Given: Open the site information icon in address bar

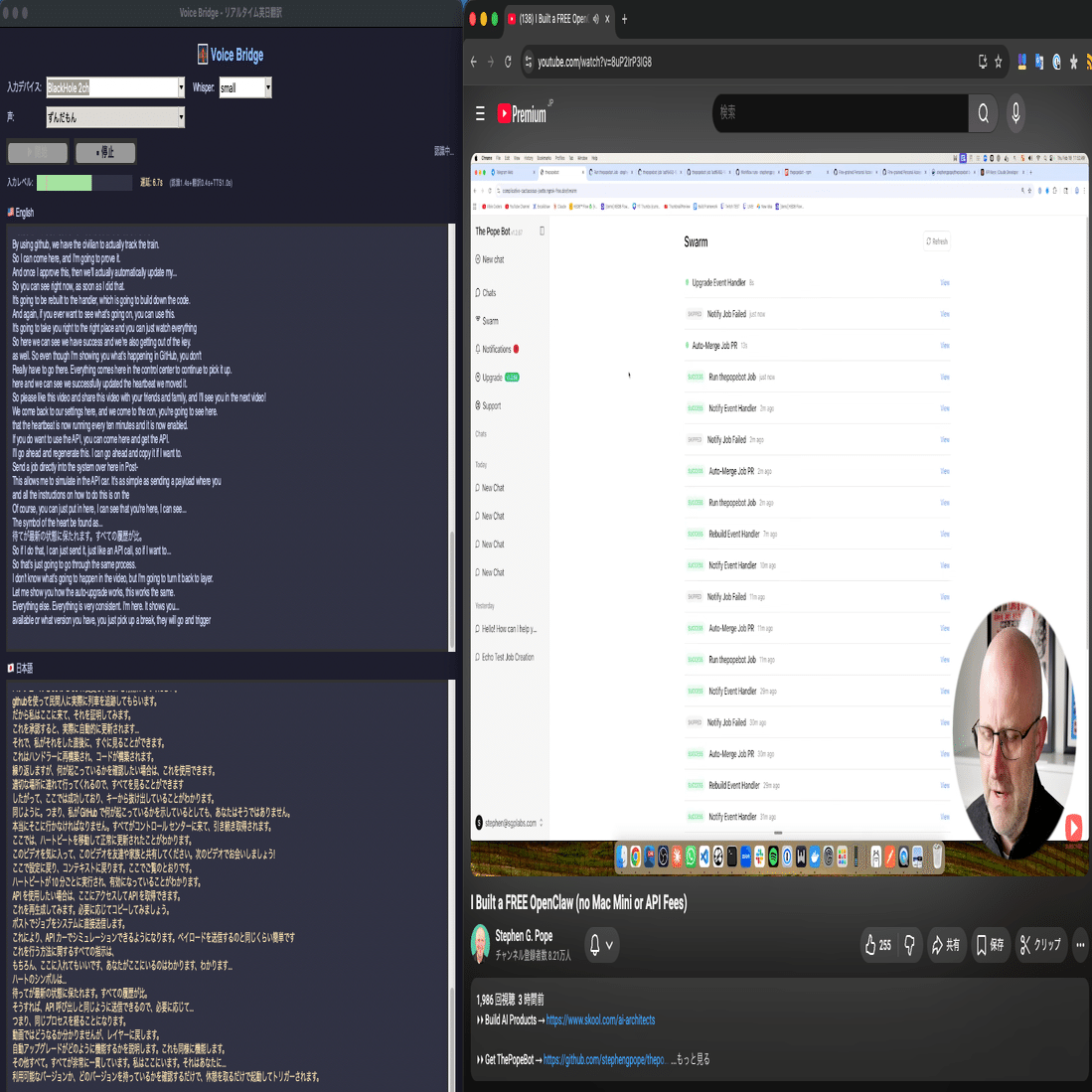Looking at the screenshot, I should click(x=529, y=62).
